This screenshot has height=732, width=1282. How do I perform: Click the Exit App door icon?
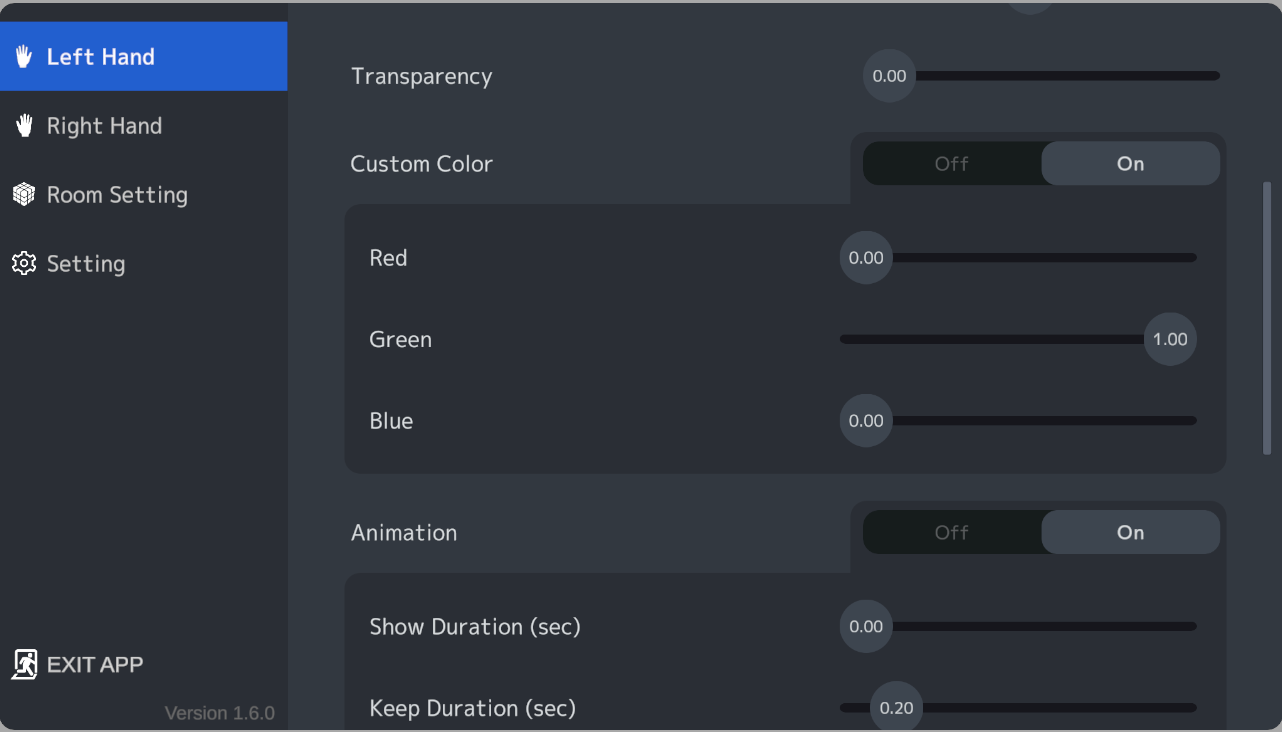tap(25, 664)
